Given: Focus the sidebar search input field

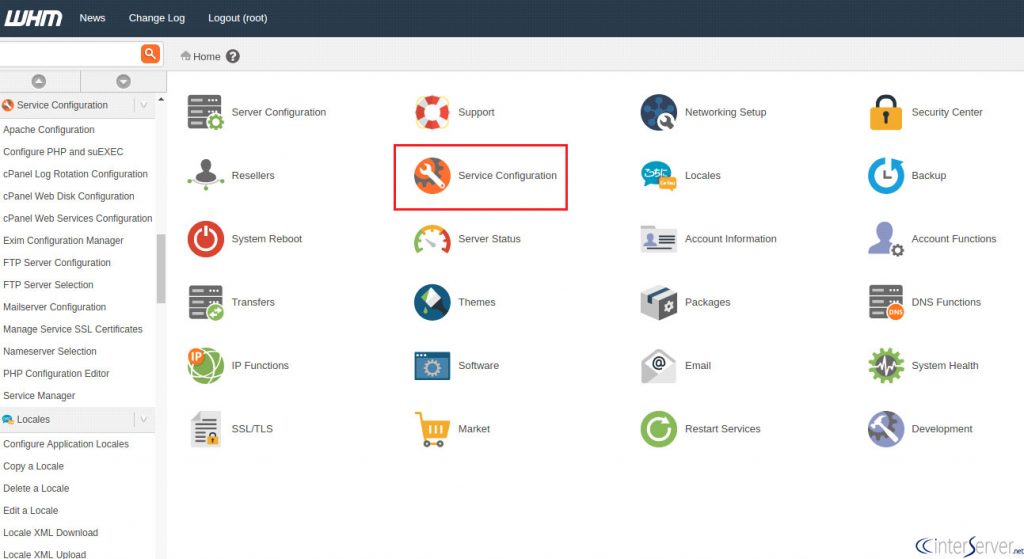Looking at the screenshot, I should (x=69, y=54).
